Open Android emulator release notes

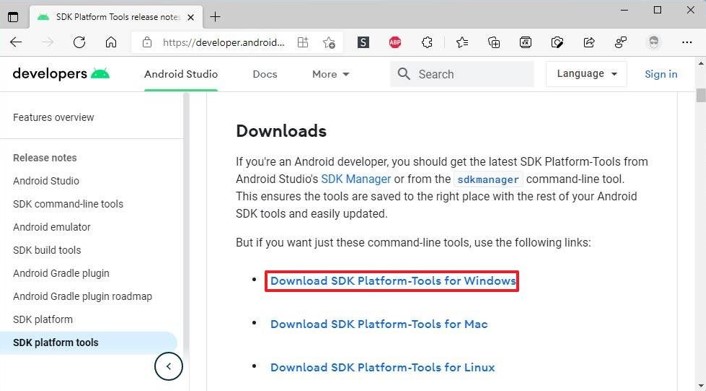[52, 227]
